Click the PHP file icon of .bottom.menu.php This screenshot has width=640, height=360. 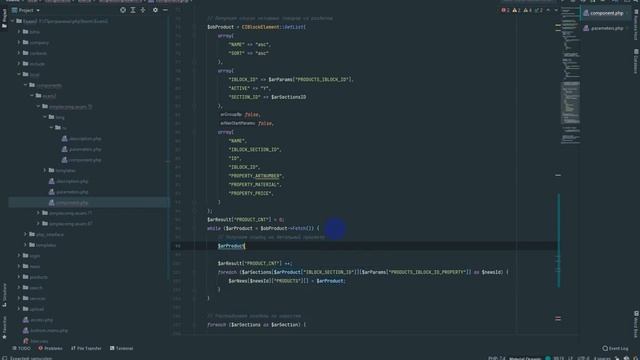(26, 330)
